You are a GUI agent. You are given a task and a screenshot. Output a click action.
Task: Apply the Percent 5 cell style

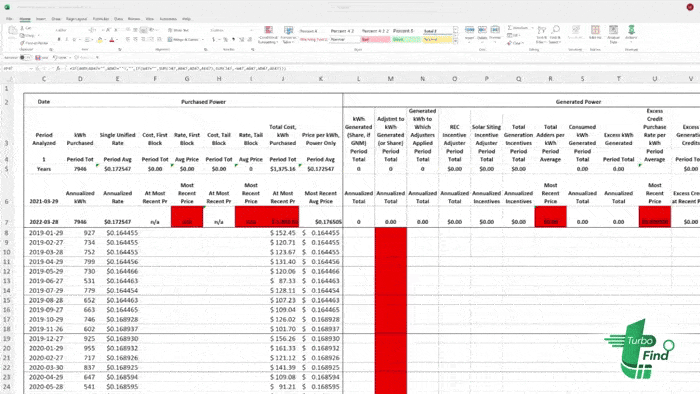click(x=406, y=31)
